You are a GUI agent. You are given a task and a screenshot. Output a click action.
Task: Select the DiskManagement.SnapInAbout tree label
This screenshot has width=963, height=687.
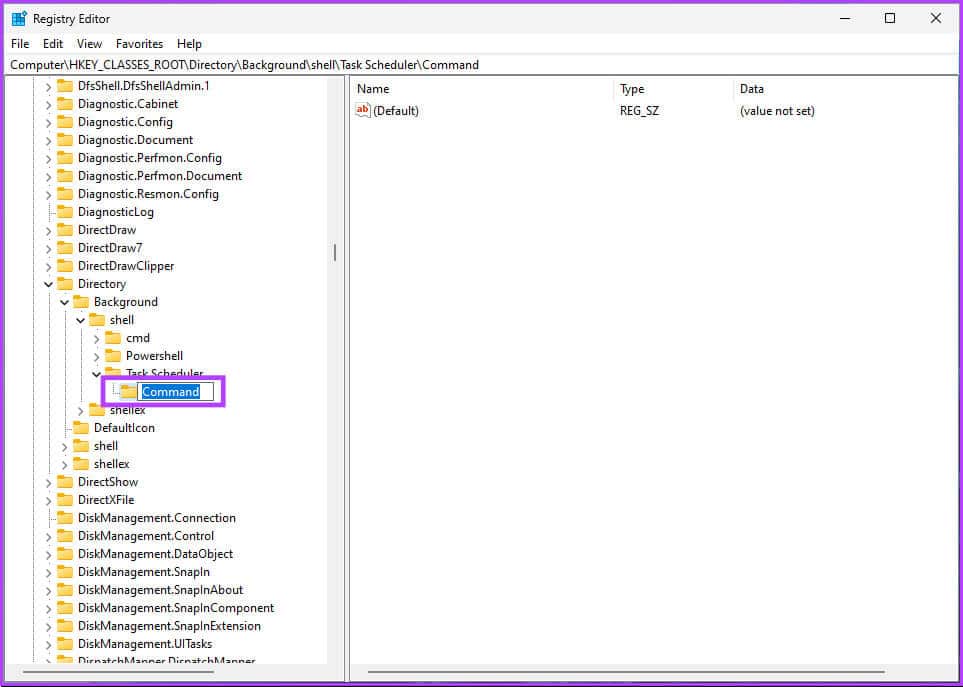click(160, 590)
